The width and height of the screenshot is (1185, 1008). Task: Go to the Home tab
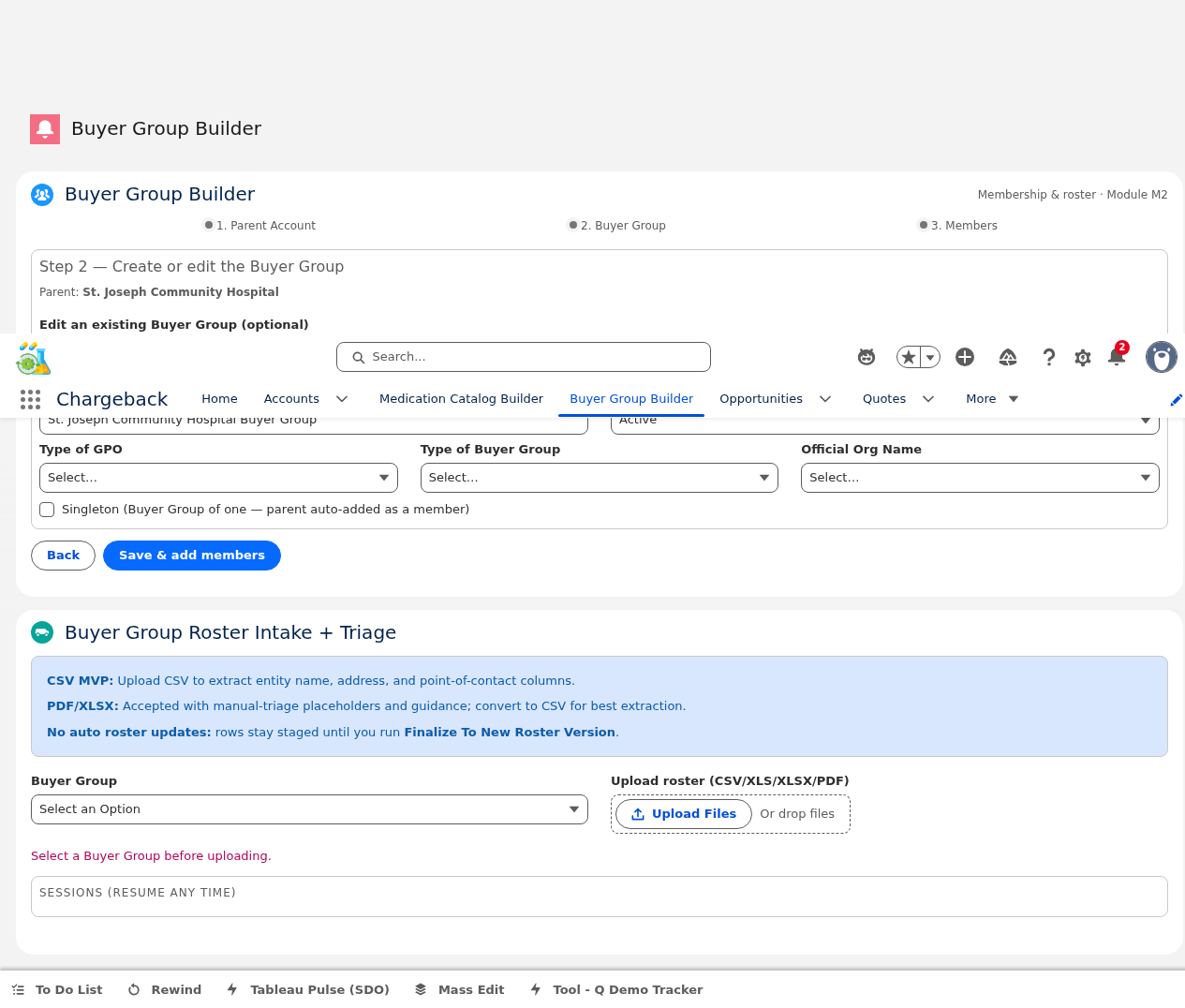coord(219,399)
